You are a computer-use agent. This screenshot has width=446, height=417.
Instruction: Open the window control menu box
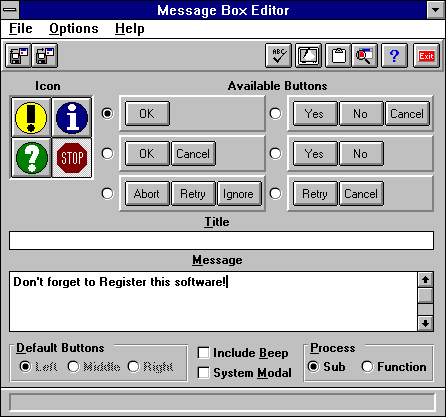[11, 10]
